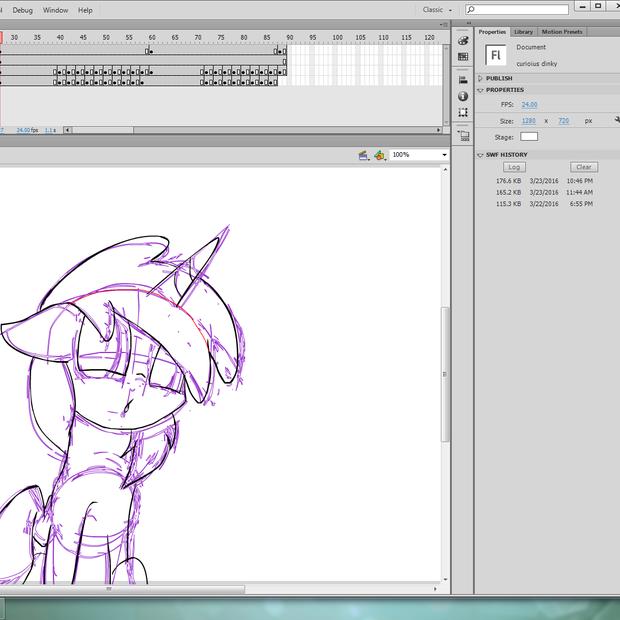620x620 pixels.
Task: Click the 'curious dinky' document name
Action: (x=537, y=64)
